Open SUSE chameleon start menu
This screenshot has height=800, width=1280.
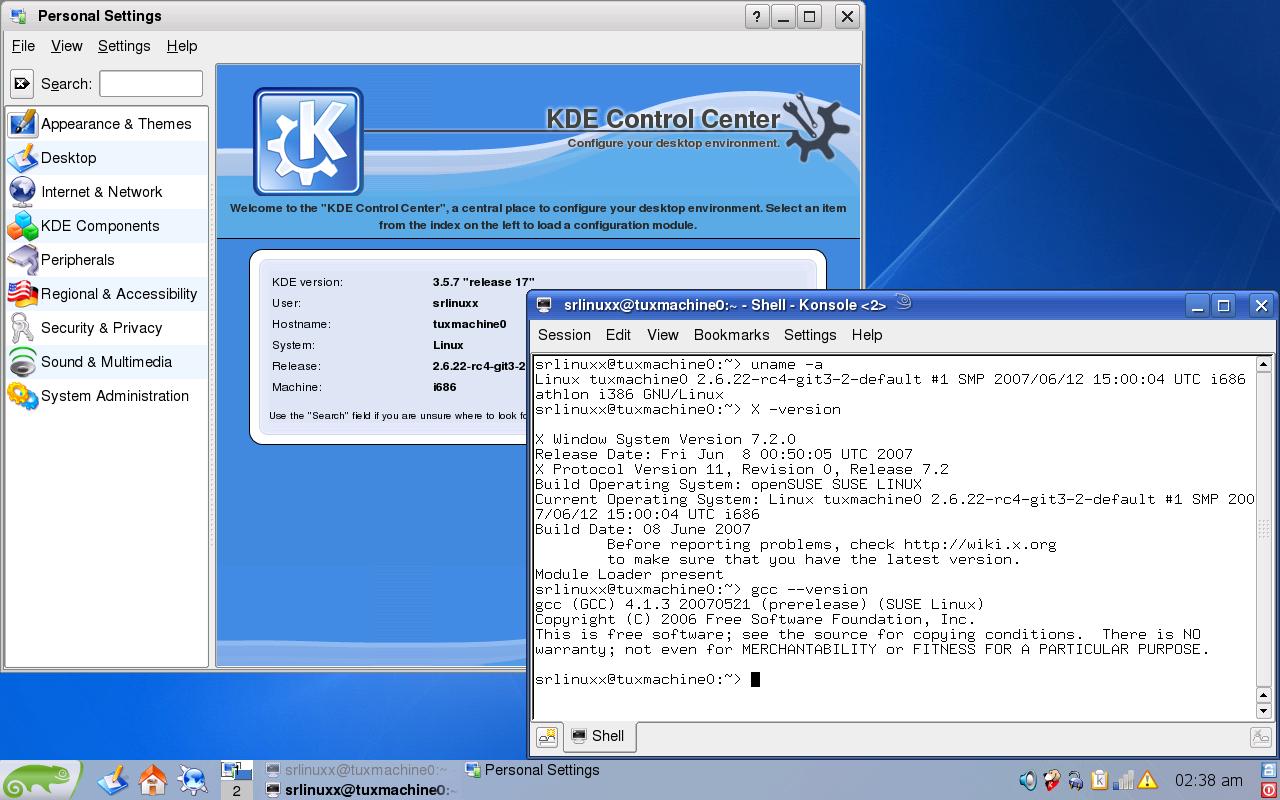point(40,780)
